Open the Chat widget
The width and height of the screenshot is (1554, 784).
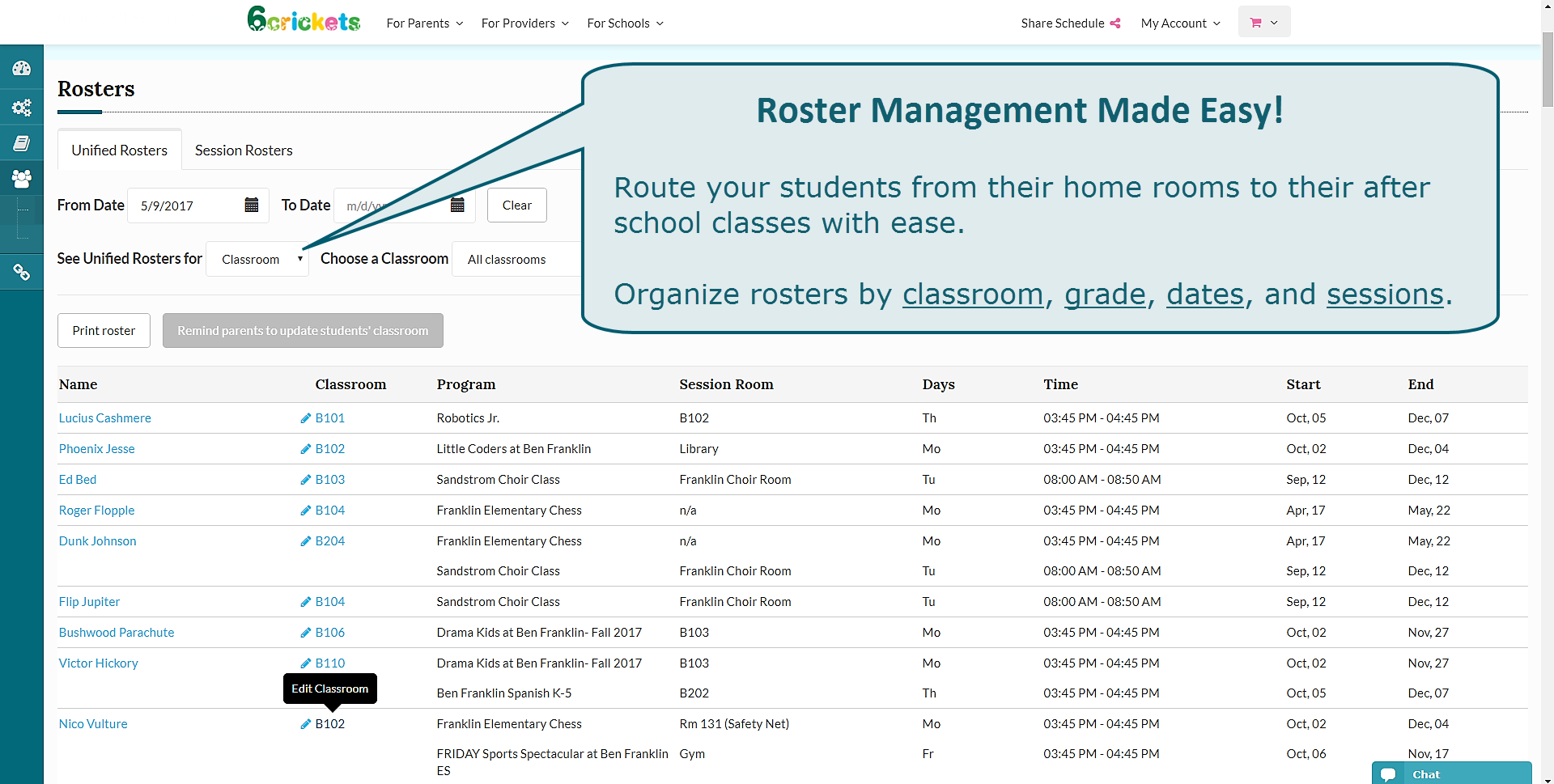tap(1451, 773)
